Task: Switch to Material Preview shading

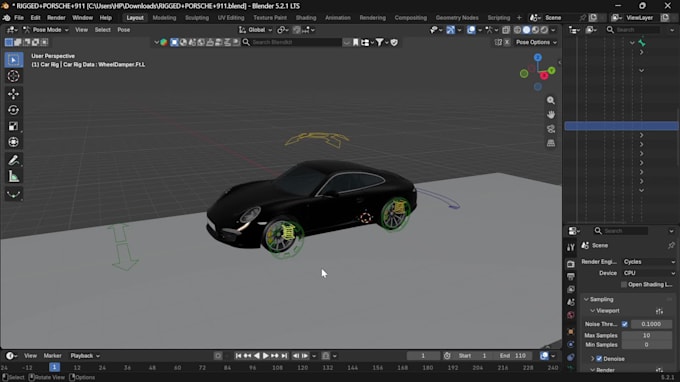Action: click(536, 30)
